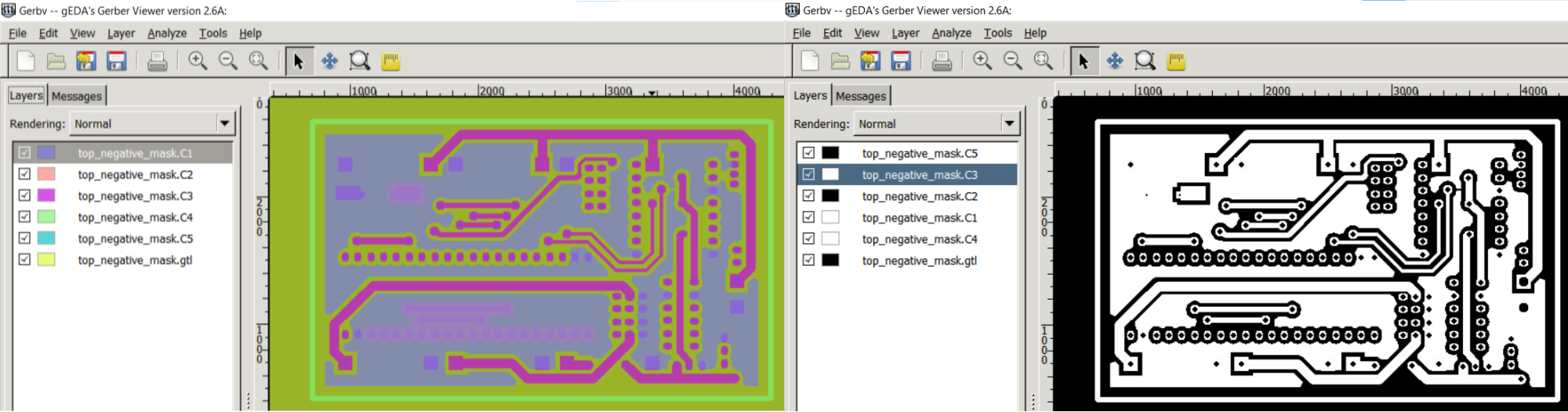
Task: Select the top_negative_mask.gtl row with the yellow swatch
Action: [135, 260]
